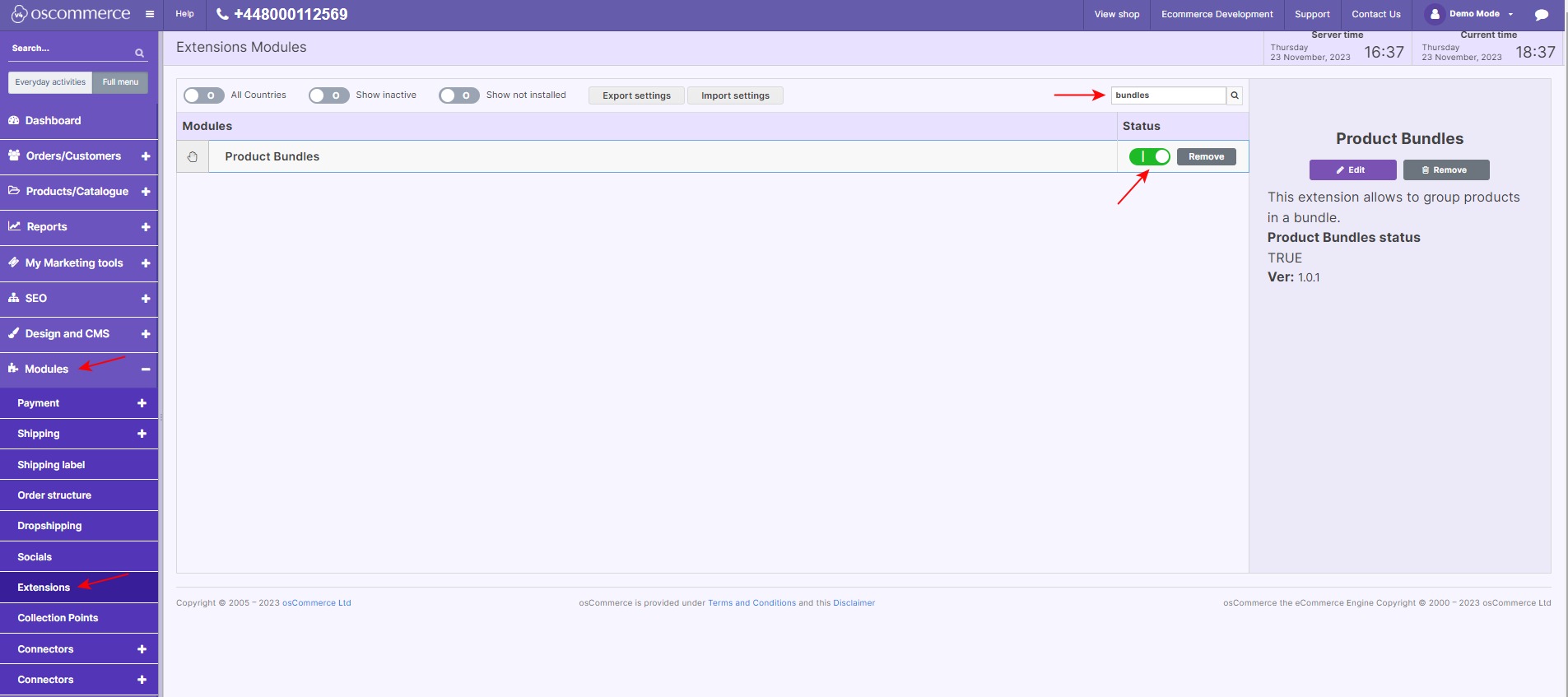1568x697 pixels.
Task: Click the Orders/Customers people icon
Action: point(14,156)
